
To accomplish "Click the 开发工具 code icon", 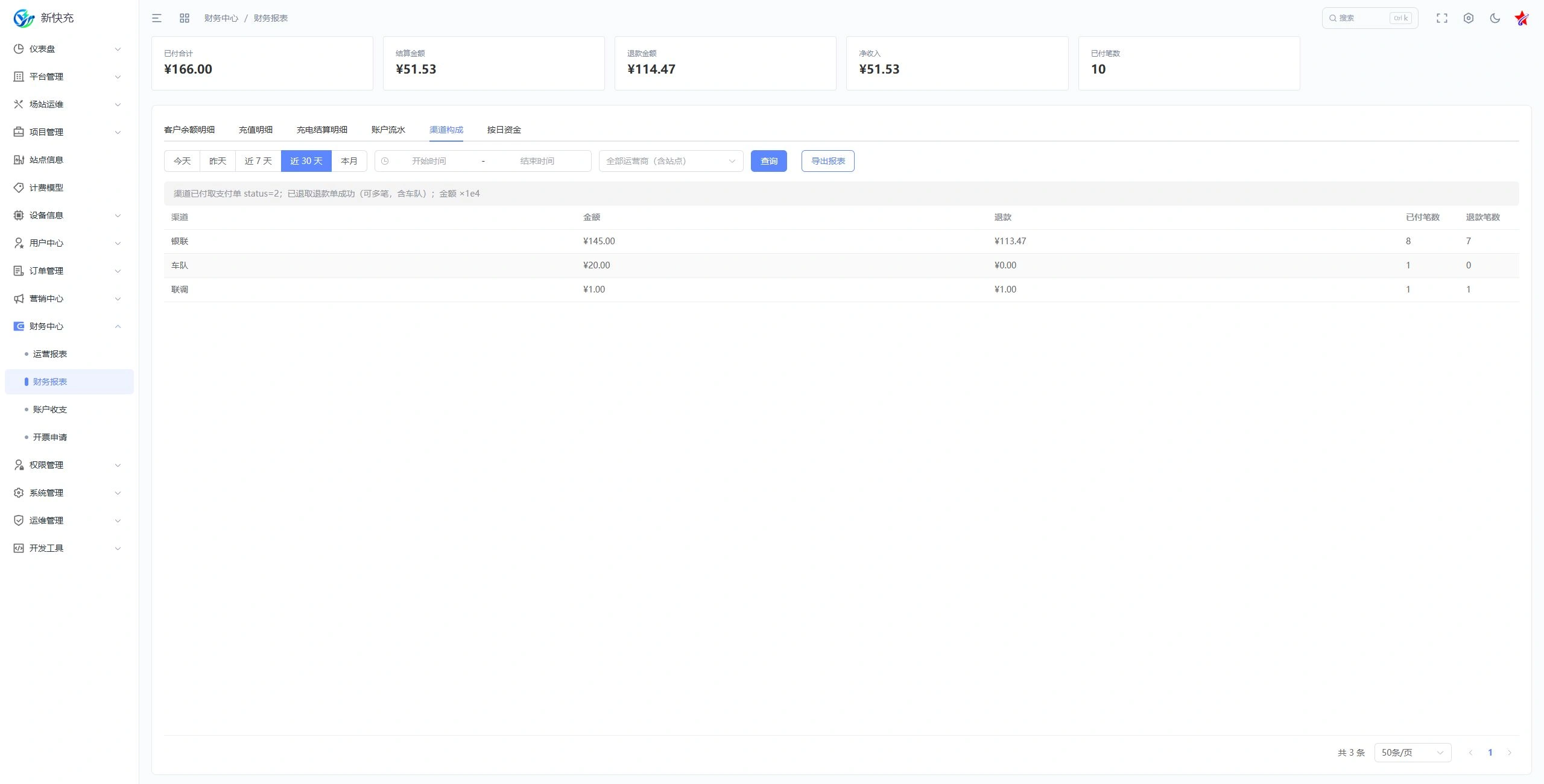I will 19,548.
